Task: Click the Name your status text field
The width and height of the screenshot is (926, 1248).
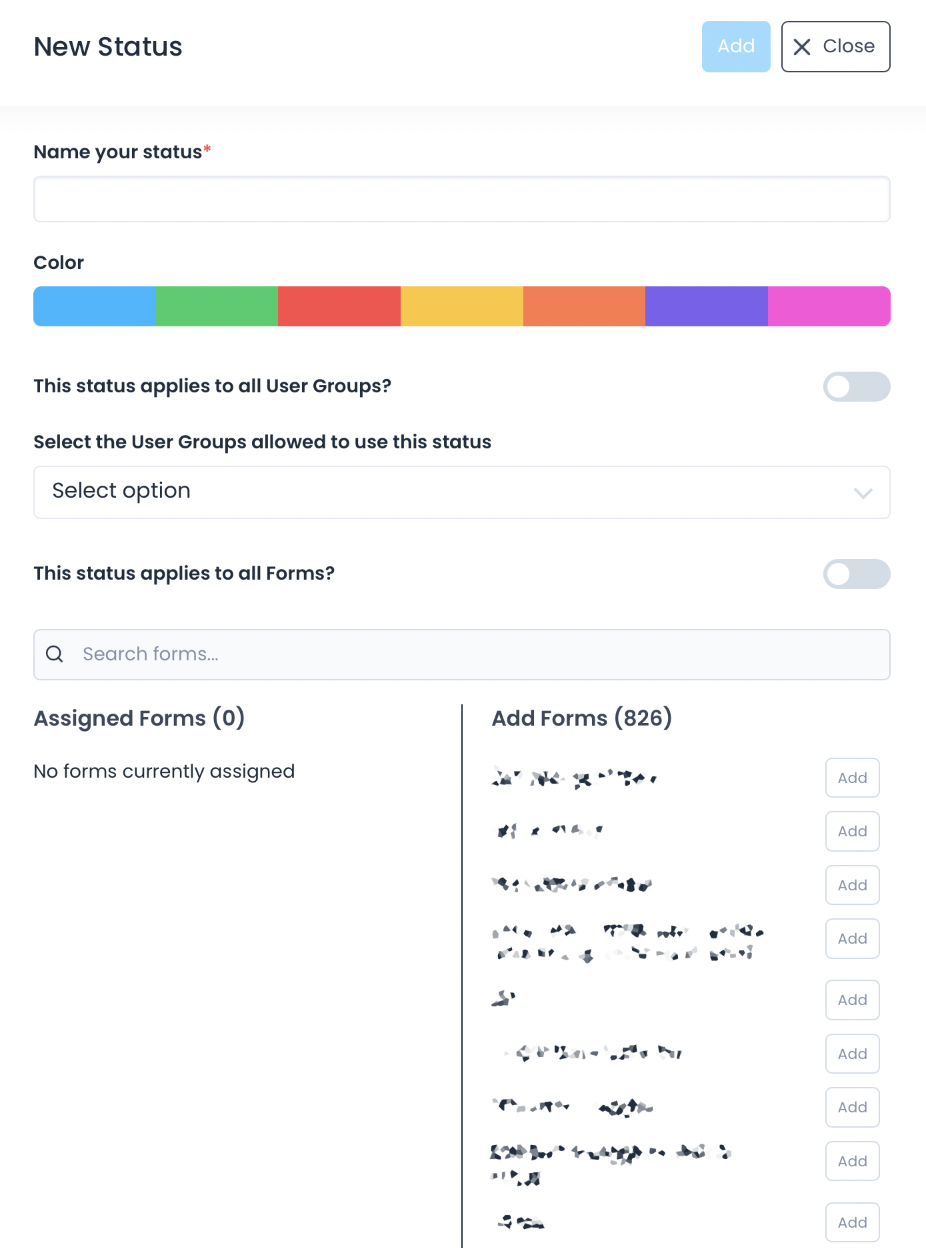Action: 461,200
